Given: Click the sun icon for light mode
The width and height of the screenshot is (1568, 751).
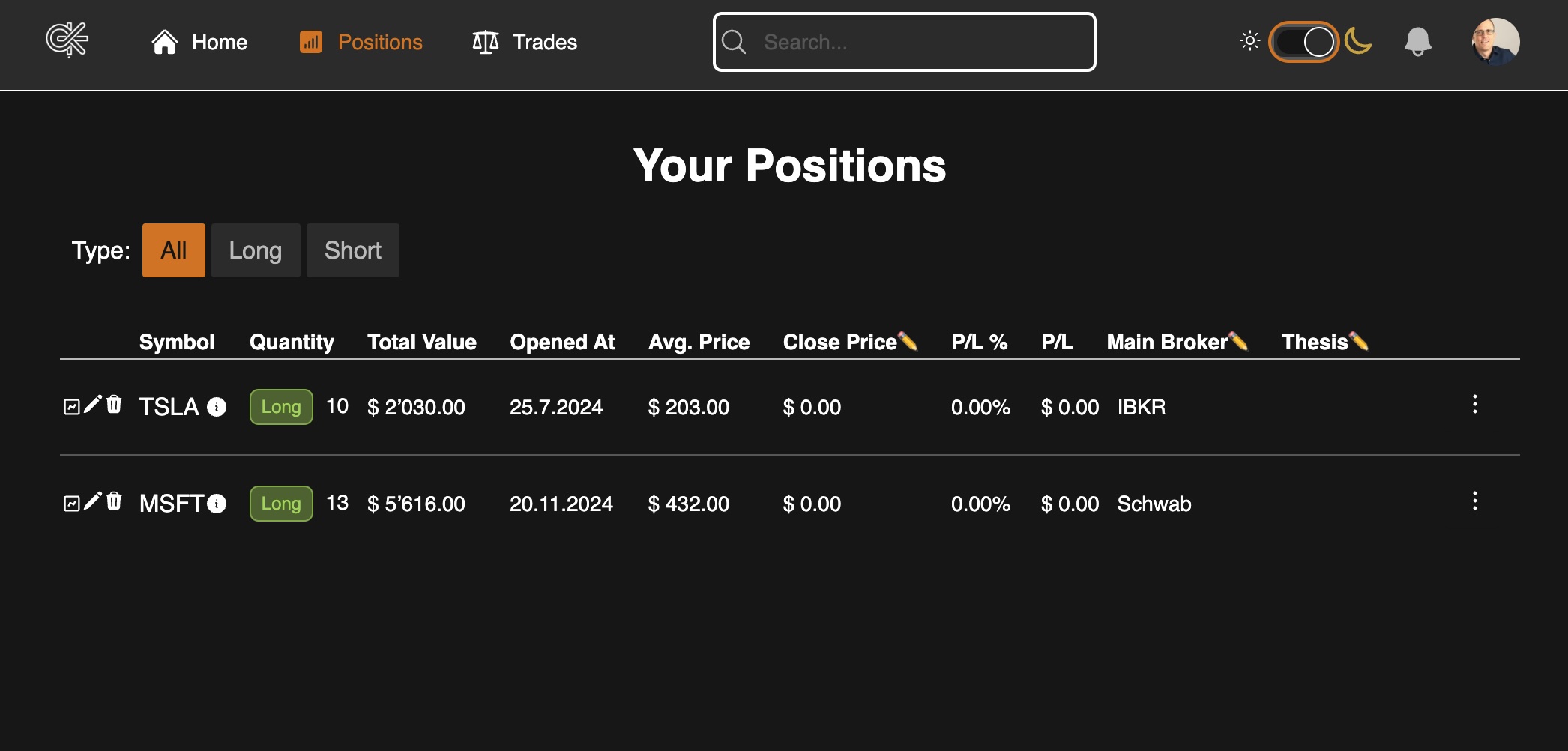Looking at the screenshot, I should 1249,42.
